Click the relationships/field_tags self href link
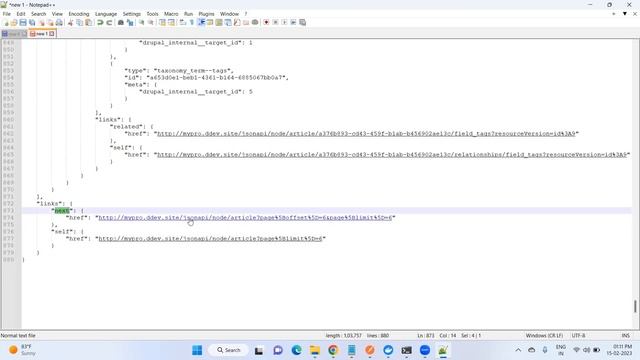Screen dimensions: 640x360 392,154
